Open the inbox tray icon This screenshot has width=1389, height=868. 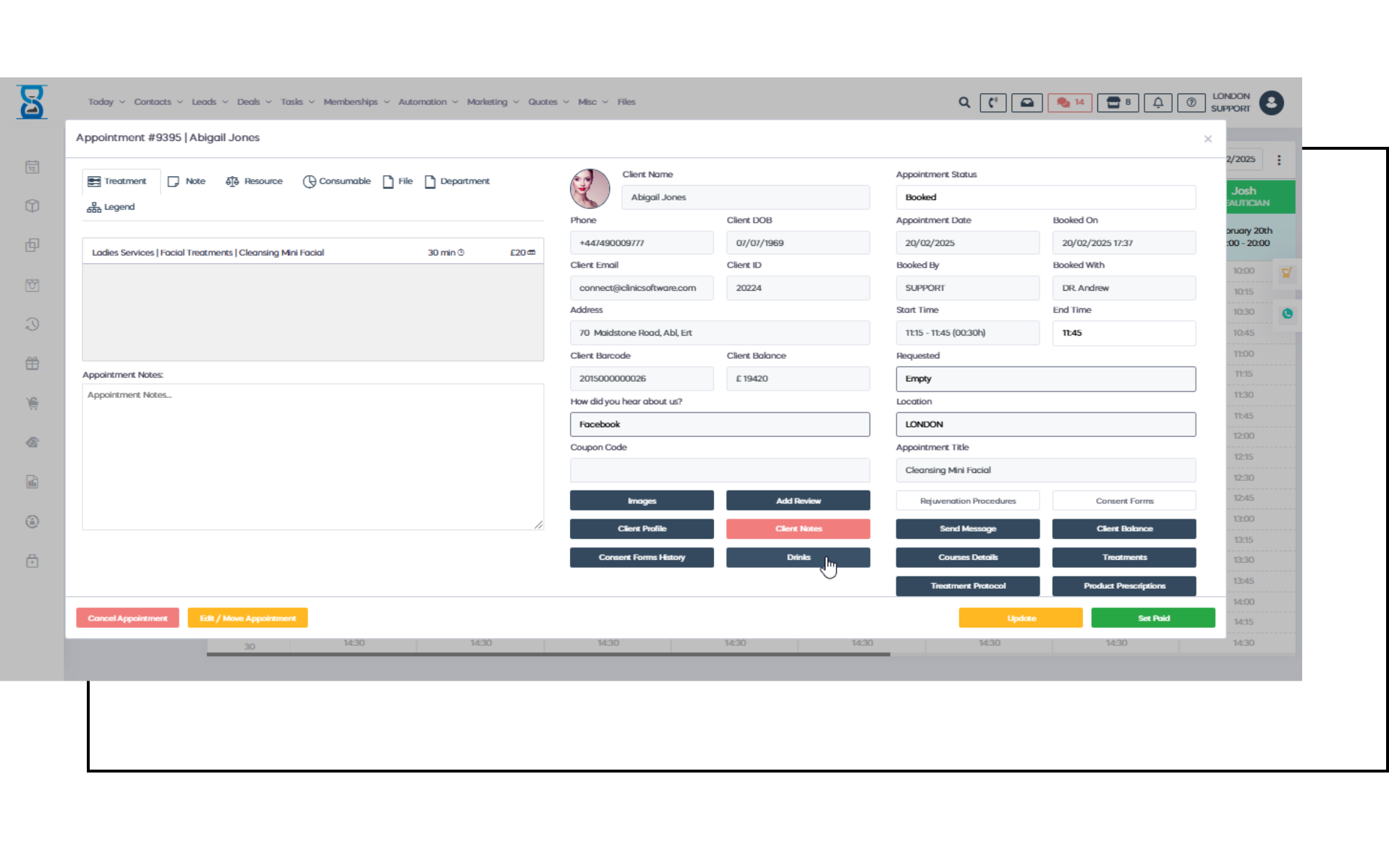(1027, 103)
